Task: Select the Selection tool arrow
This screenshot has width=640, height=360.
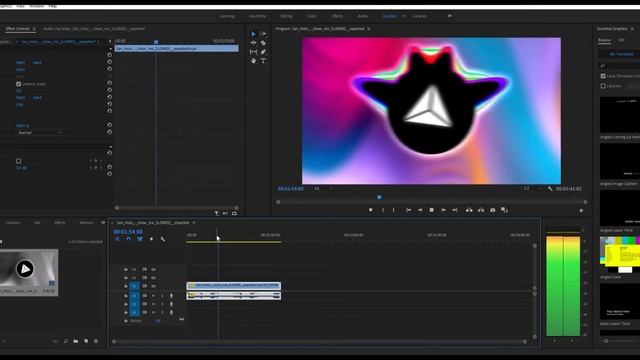Action: (253, 34)
